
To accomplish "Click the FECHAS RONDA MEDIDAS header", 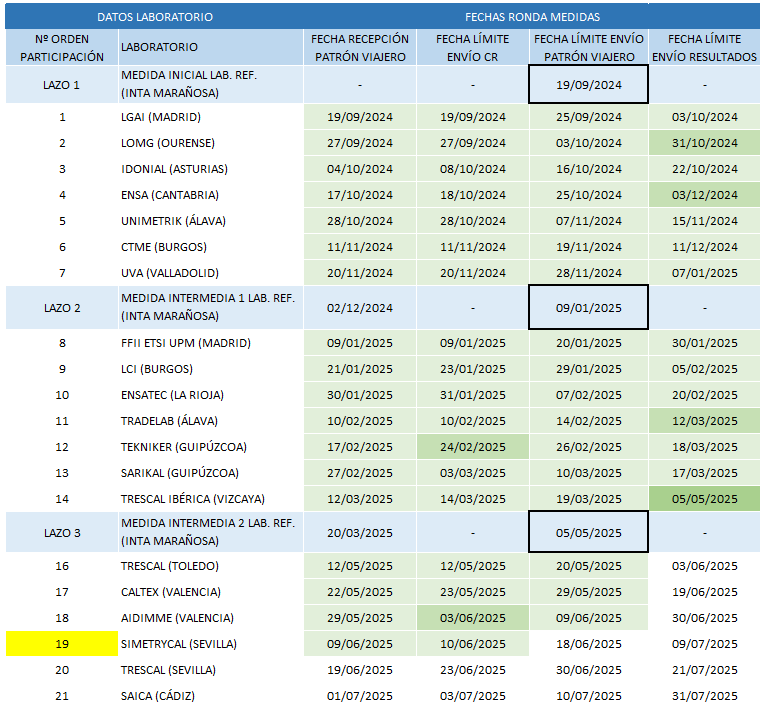I will point(532,17).
